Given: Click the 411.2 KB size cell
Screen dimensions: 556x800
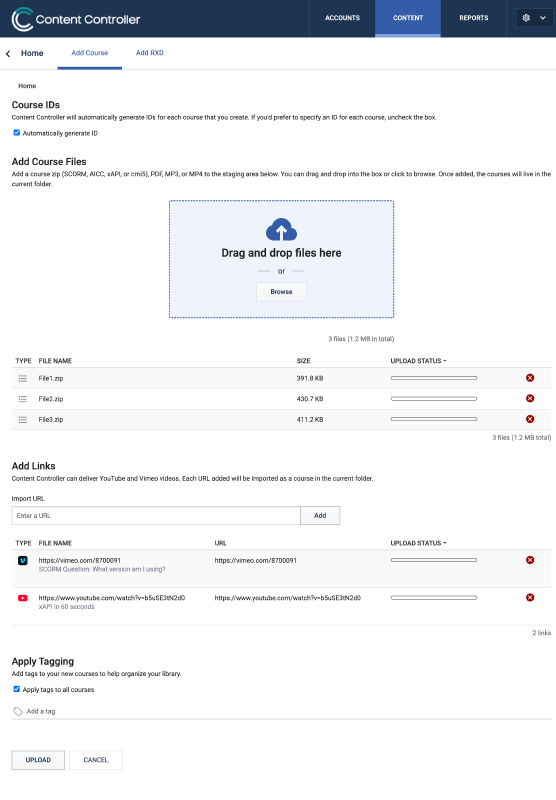Looking at the screenshot, I should pos(310,419).
